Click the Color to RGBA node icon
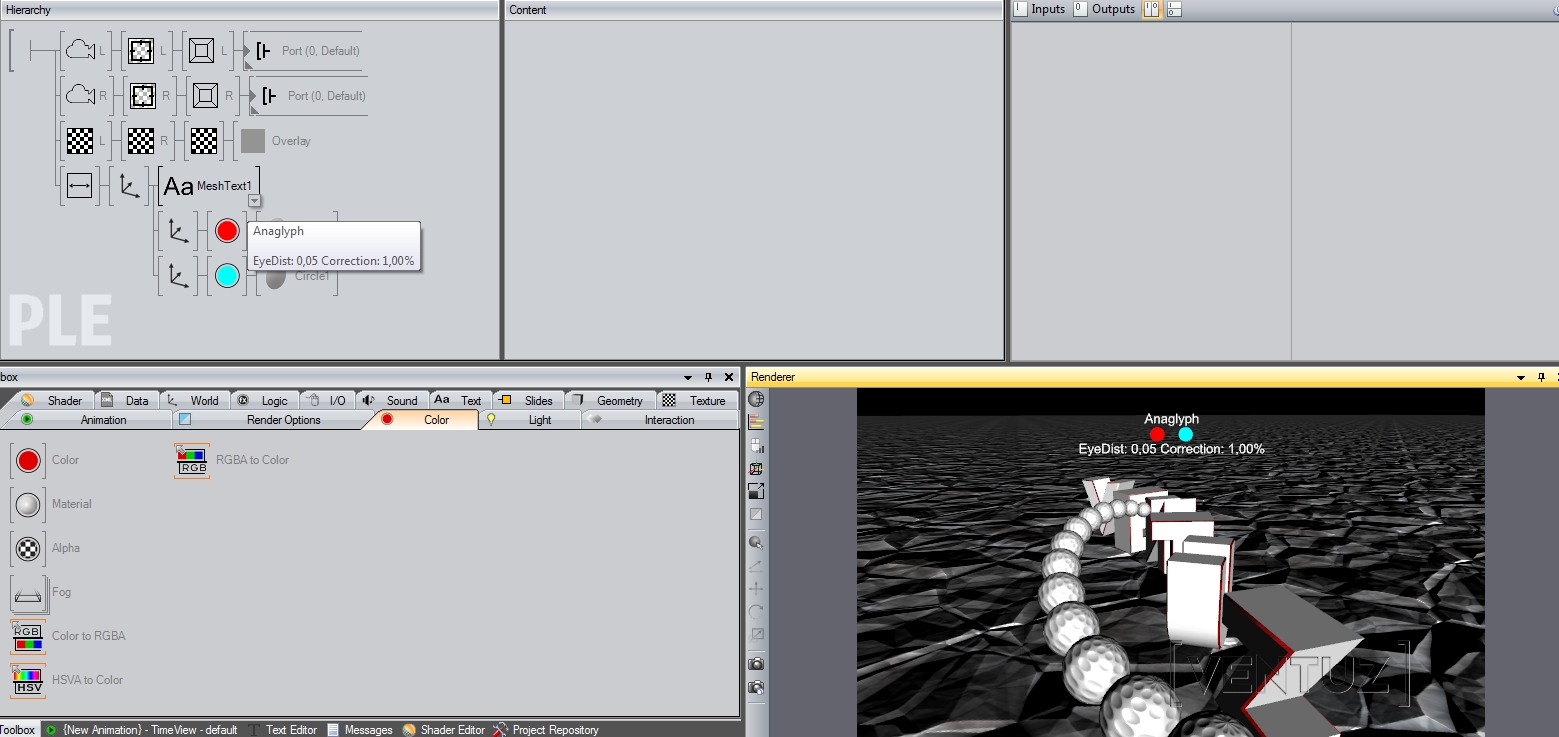 [x=28, y=637]
